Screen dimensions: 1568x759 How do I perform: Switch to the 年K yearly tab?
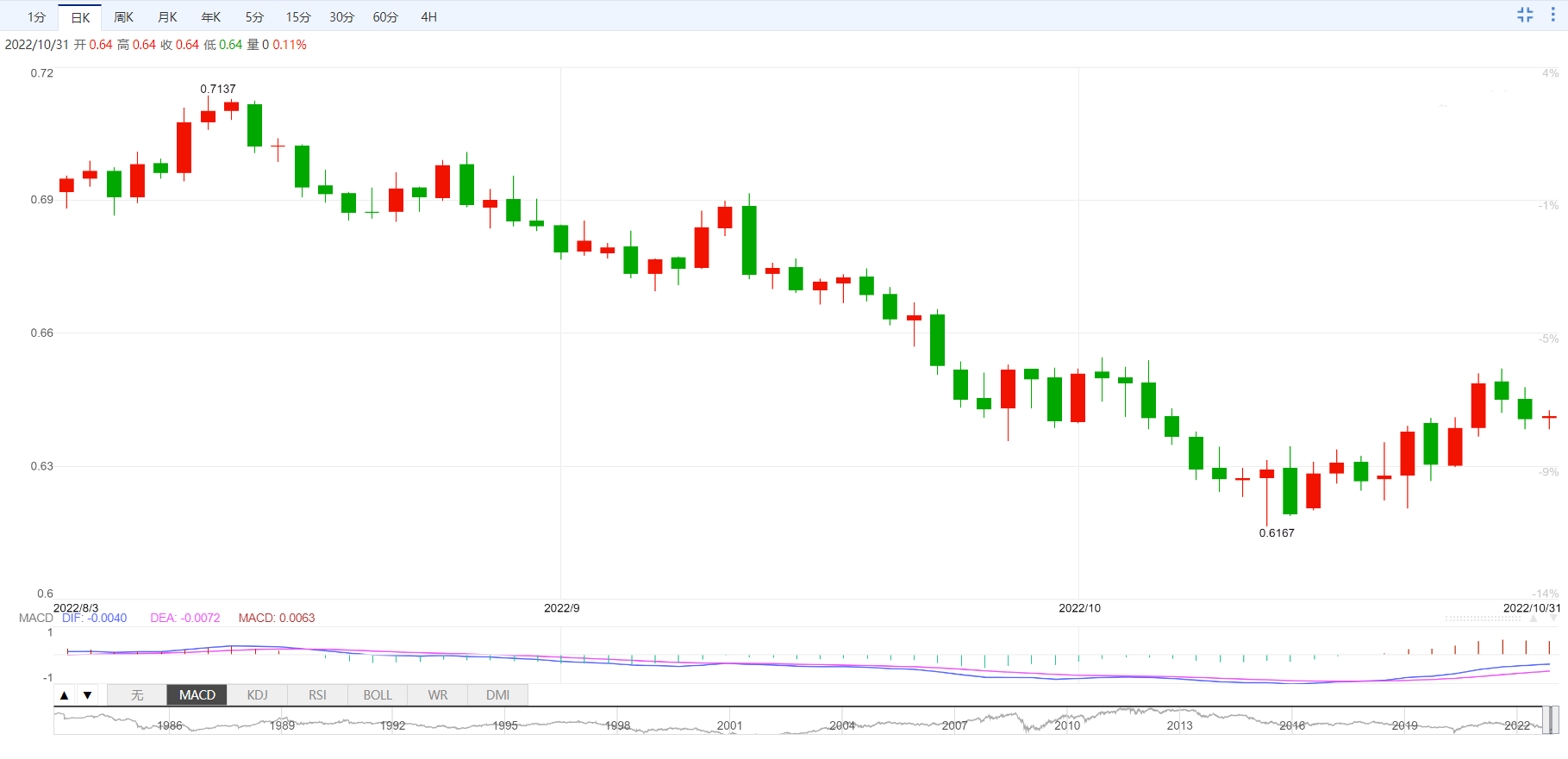[210, 17]
